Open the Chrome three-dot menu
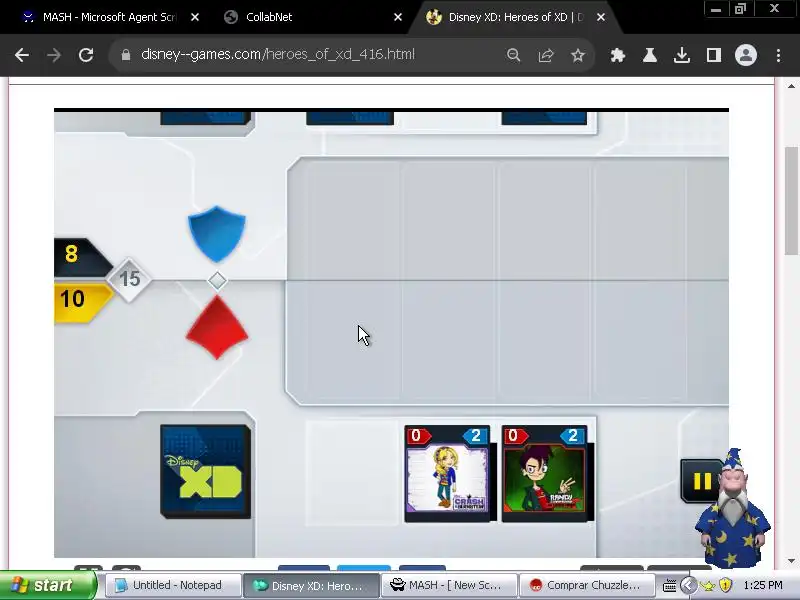The image size is (800, 600). coord(778,55)
